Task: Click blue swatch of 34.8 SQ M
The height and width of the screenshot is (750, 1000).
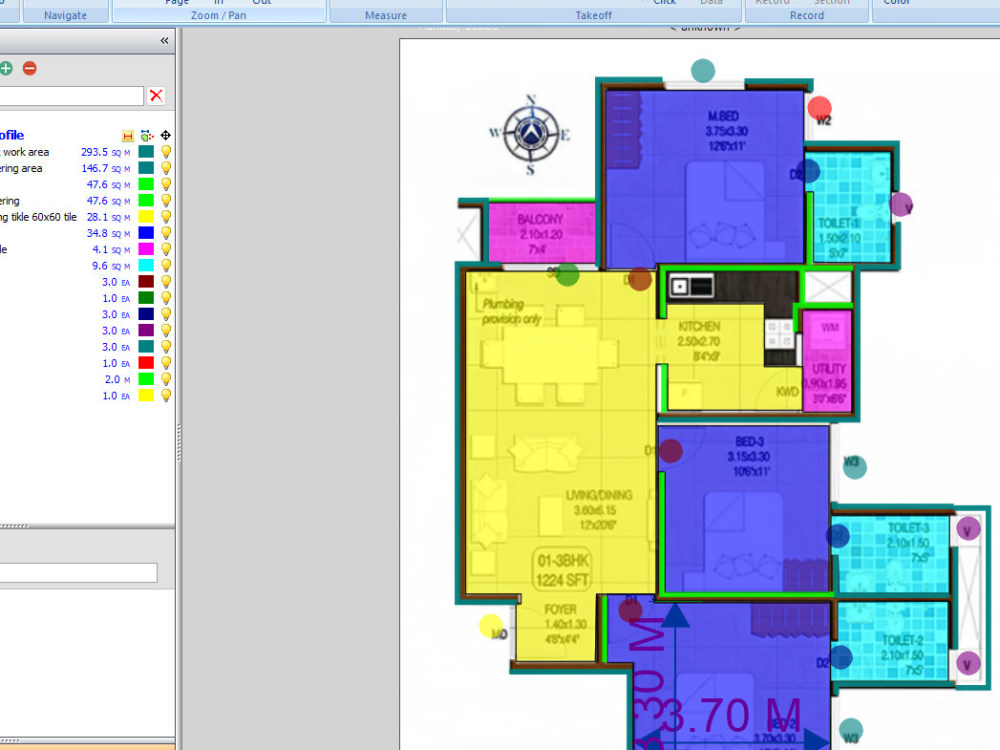Action: (146, 233)
